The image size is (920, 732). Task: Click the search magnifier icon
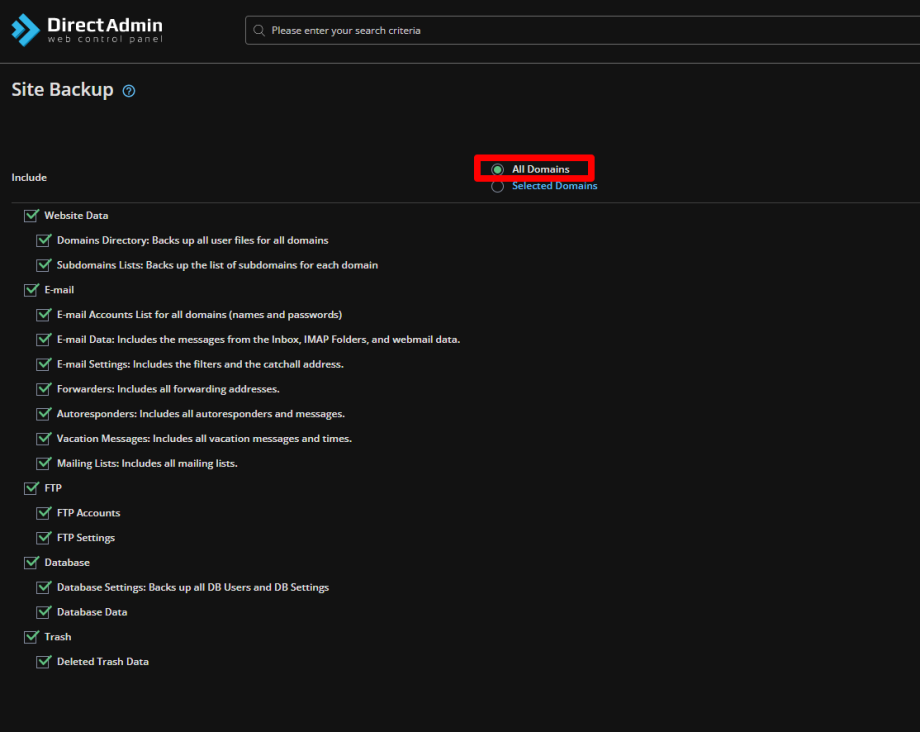pyautogui.click(x=259, y=30)
